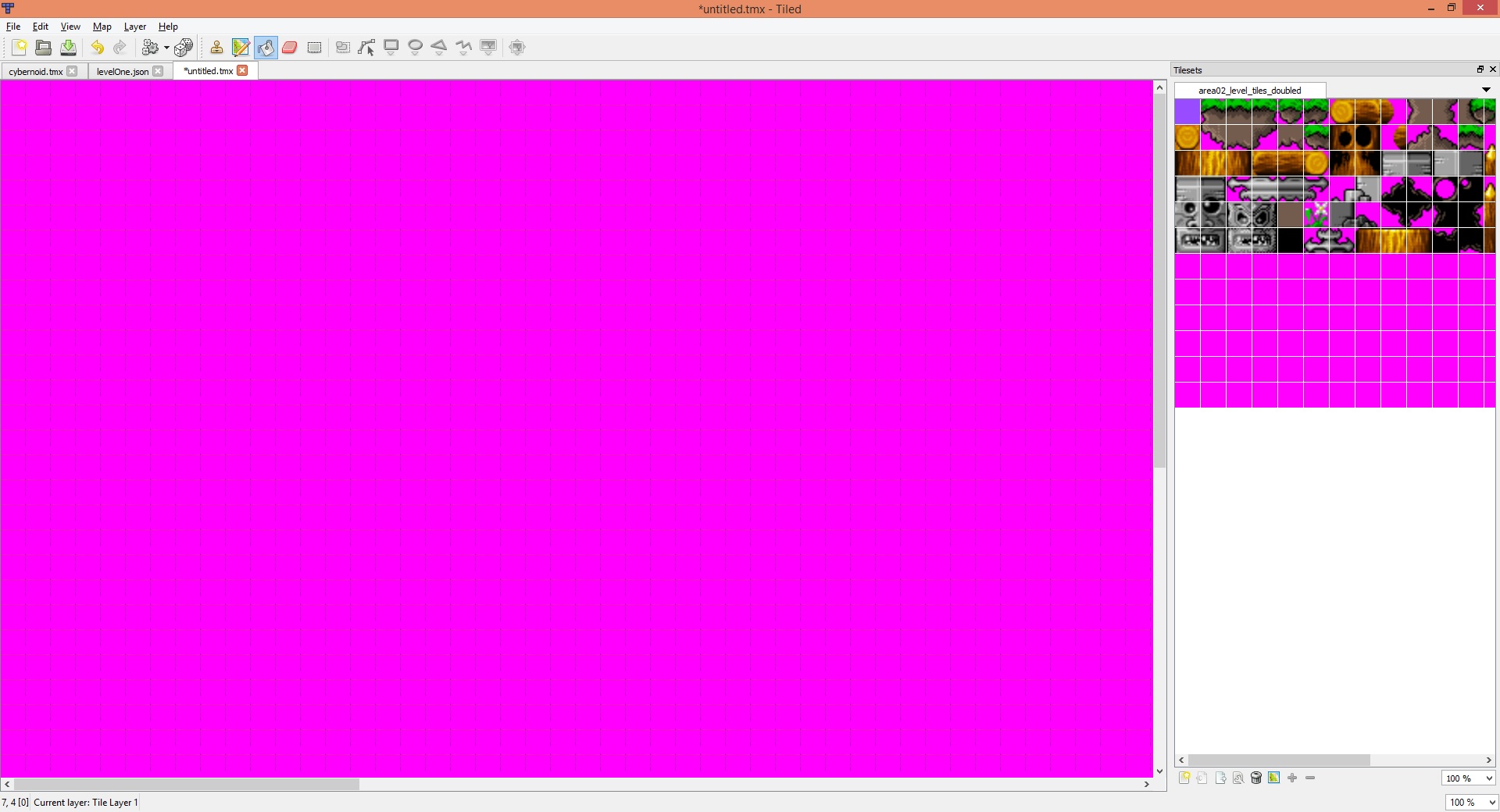
Task: Open the View menu
Action: (70, 27)
